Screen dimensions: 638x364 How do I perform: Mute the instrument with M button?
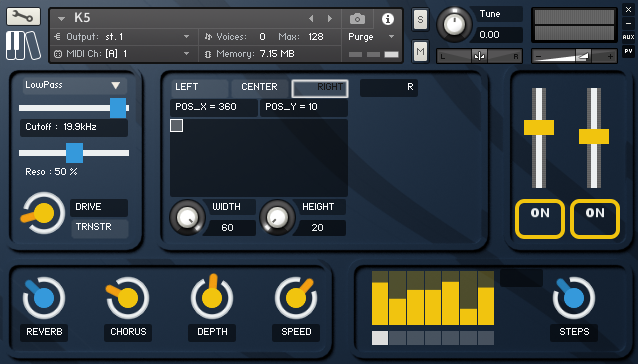click(x=420, y=51)
